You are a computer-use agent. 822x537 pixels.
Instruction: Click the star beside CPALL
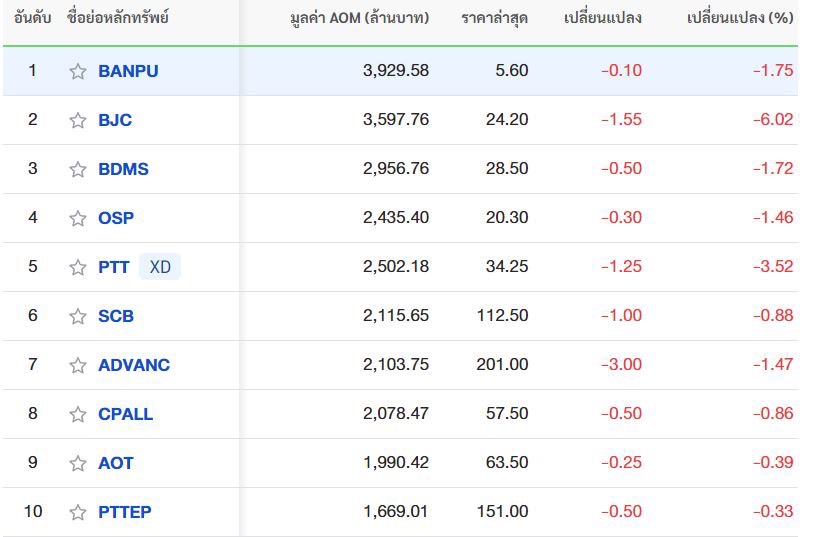[78, 414]
